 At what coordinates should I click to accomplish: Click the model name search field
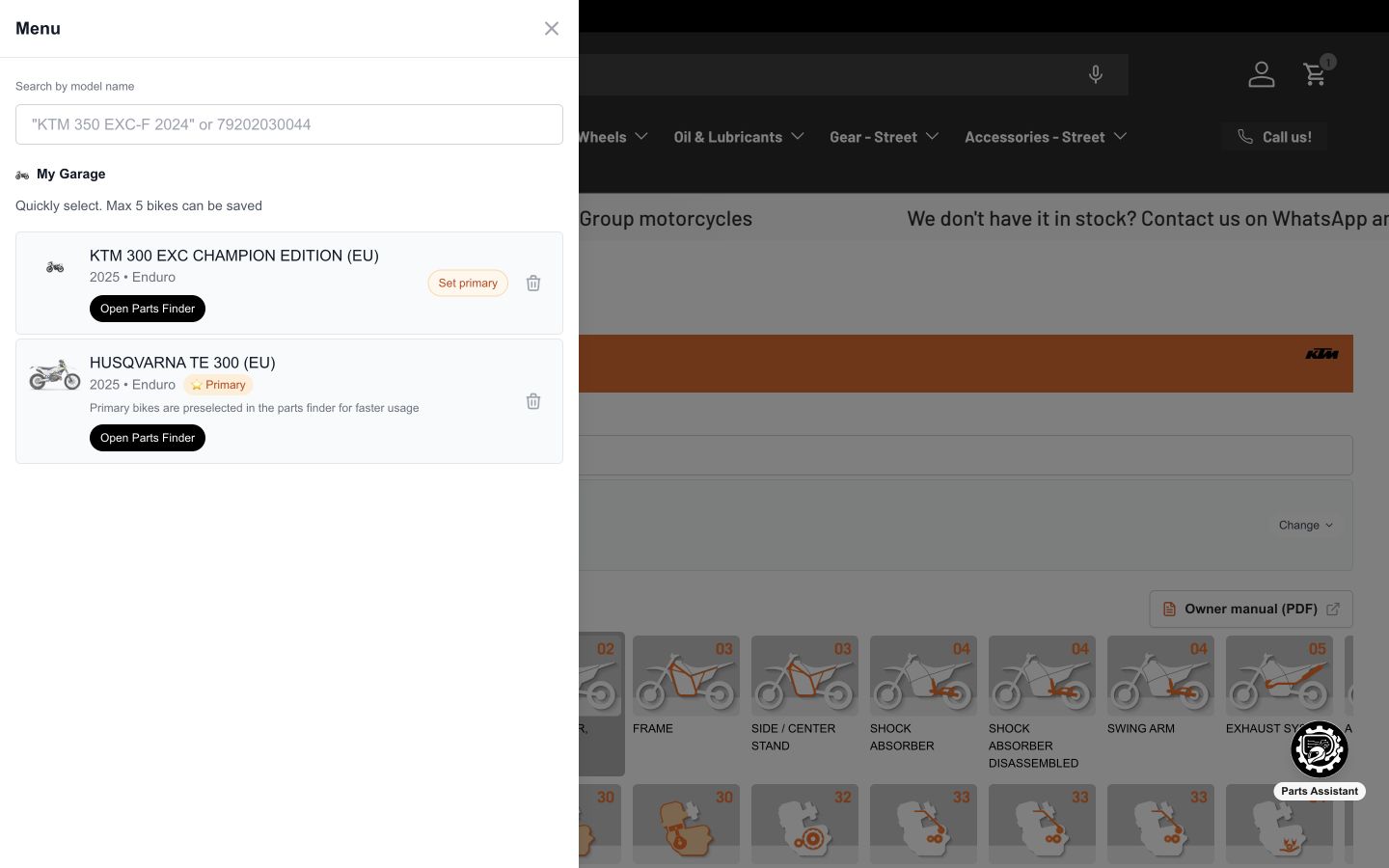[x=289, y=124]
